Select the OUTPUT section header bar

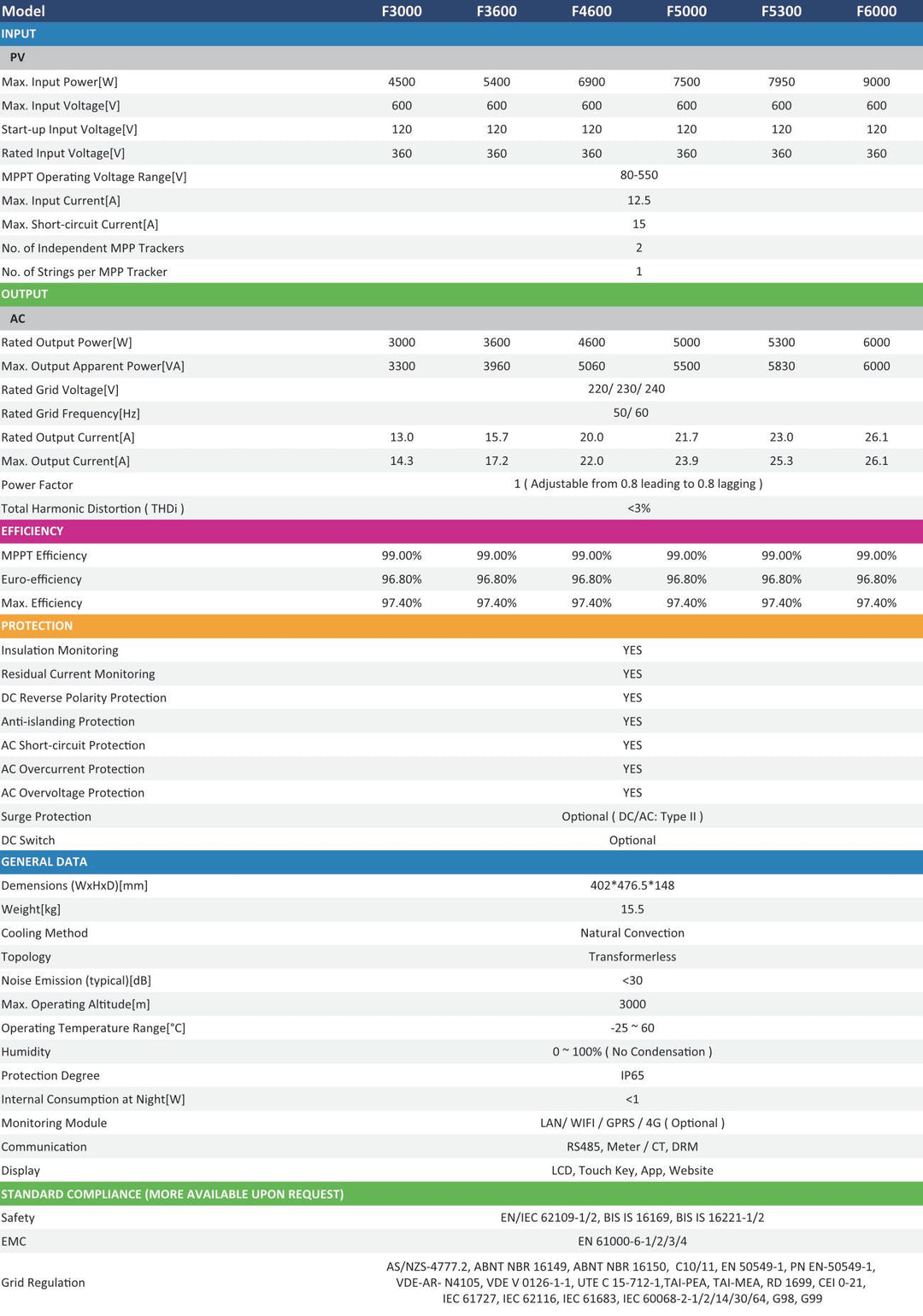click(461, 295)
